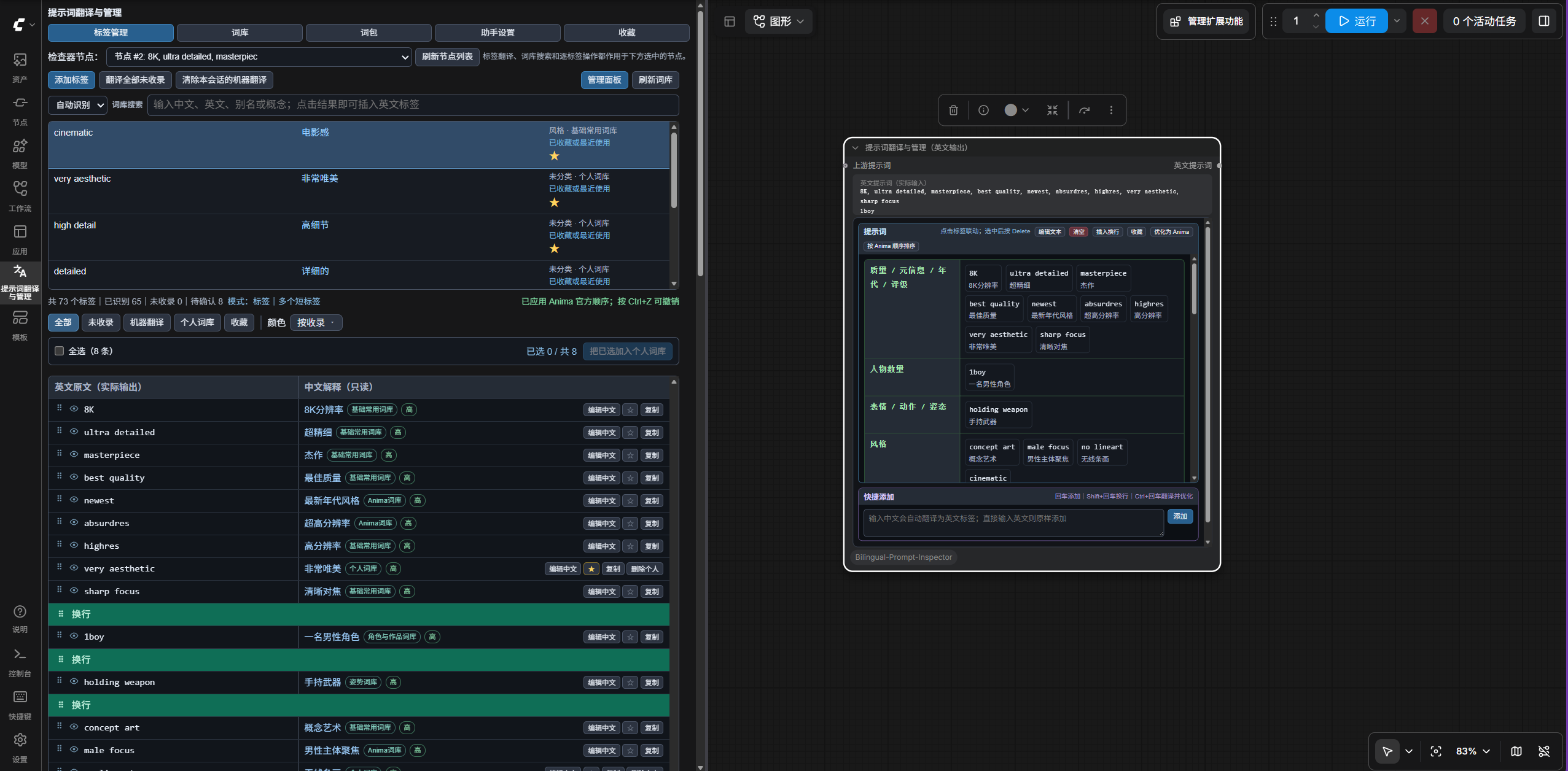Viewport: 1568px width, 771px height.
Task: Switch to the 词包 tab
Action: pyautogui.click(x=369, y=33)
